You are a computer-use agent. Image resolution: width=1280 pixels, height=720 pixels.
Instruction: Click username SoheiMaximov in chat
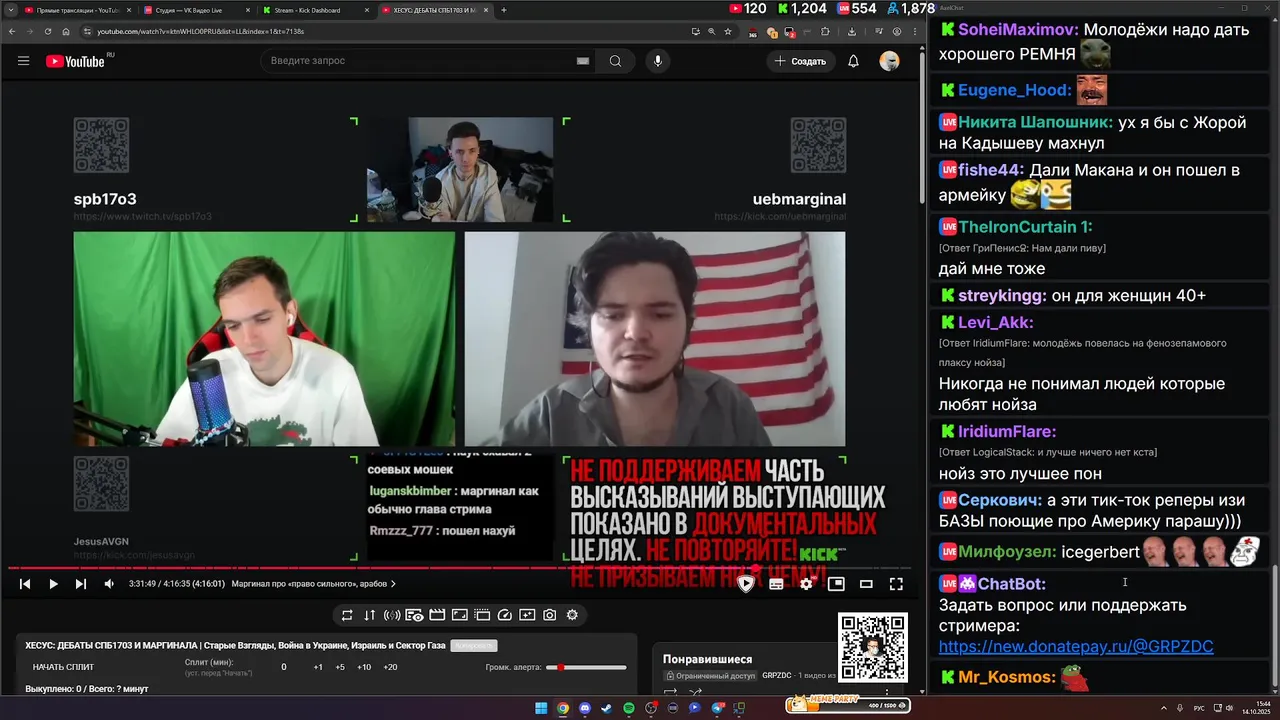pyautogui.click(x=1018, y=30)
